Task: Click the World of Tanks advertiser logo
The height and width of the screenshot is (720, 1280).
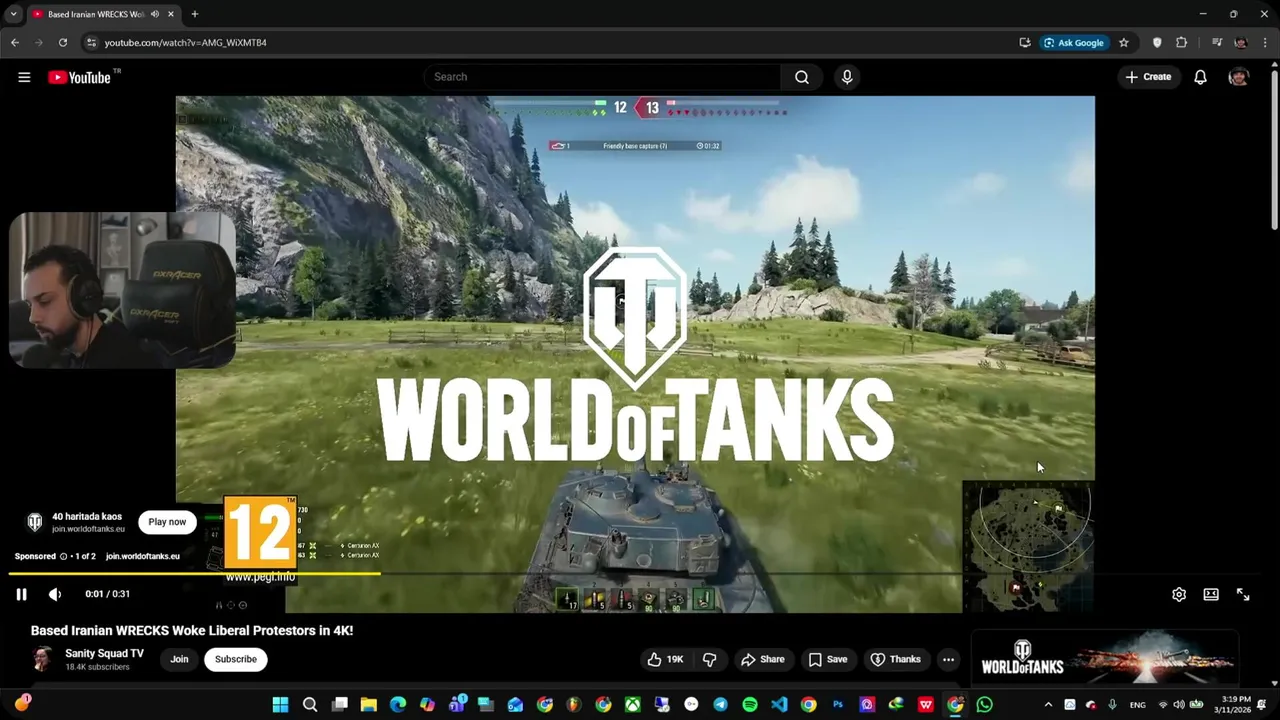Action: tap(35, 522)
